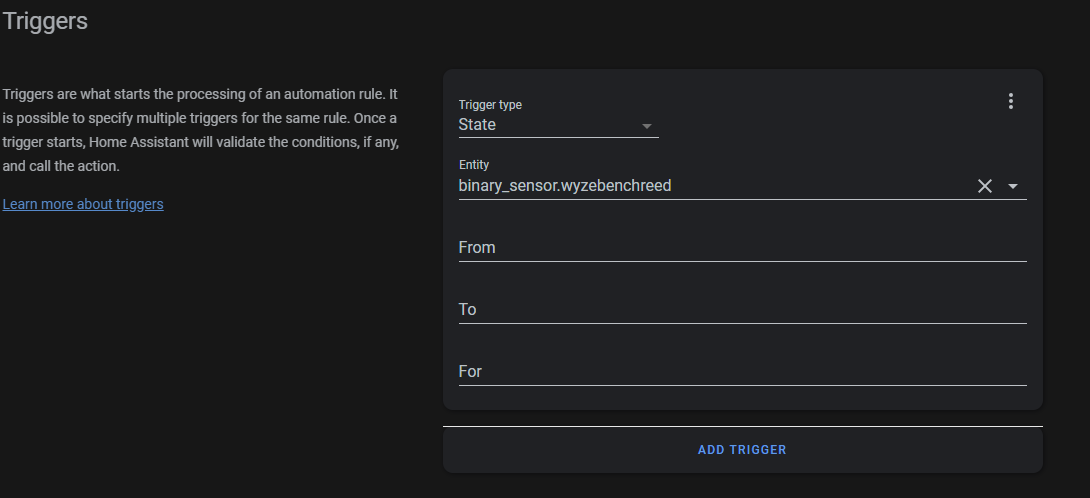Open the Trigger type dropdown arrow
The width and height of the screenshot is (1090, 498).
646,126
